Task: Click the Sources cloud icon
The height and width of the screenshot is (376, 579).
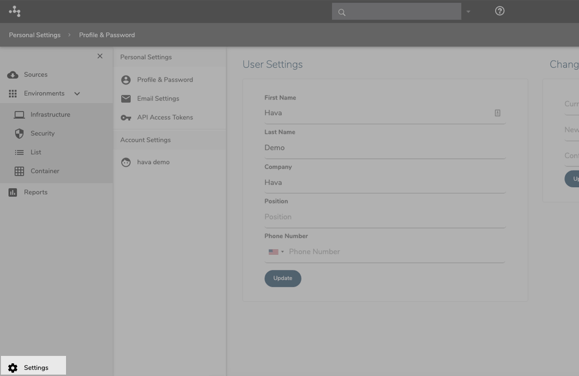Action: [13, 75]
